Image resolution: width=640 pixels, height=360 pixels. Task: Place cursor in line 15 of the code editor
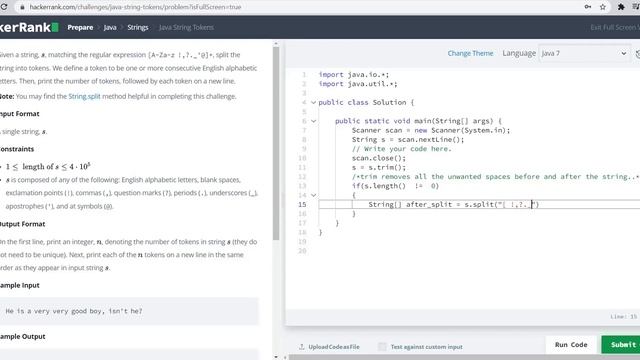479,204
